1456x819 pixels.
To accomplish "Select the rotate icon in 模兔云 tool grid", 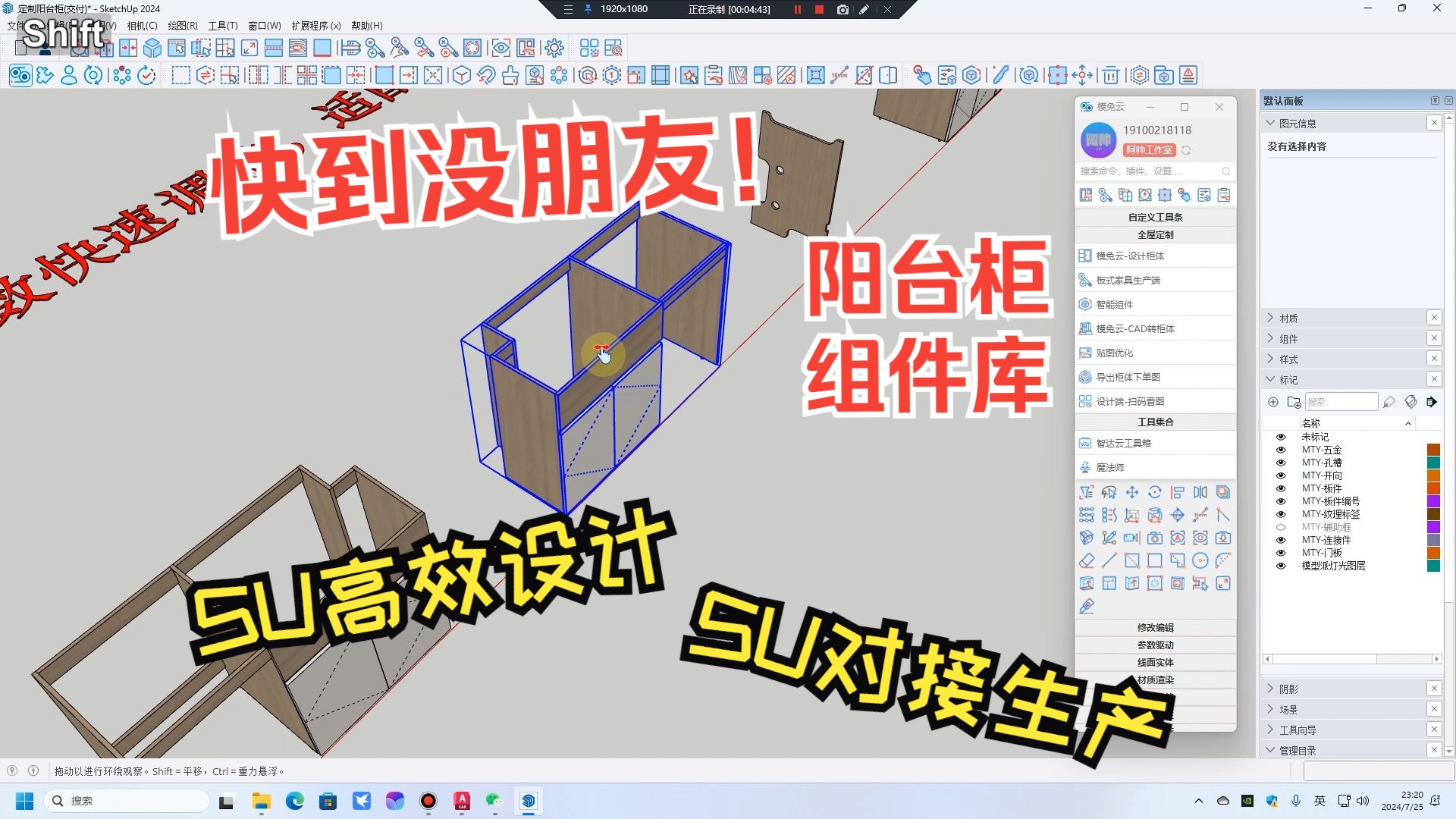I will [1154, 492].
